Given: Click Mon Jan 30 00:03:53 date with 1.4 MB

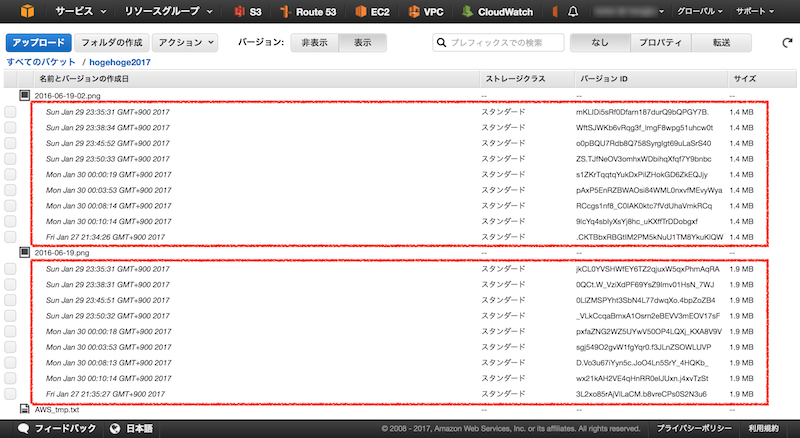Looking at the screenshot, I should click(x=109, y=190).
